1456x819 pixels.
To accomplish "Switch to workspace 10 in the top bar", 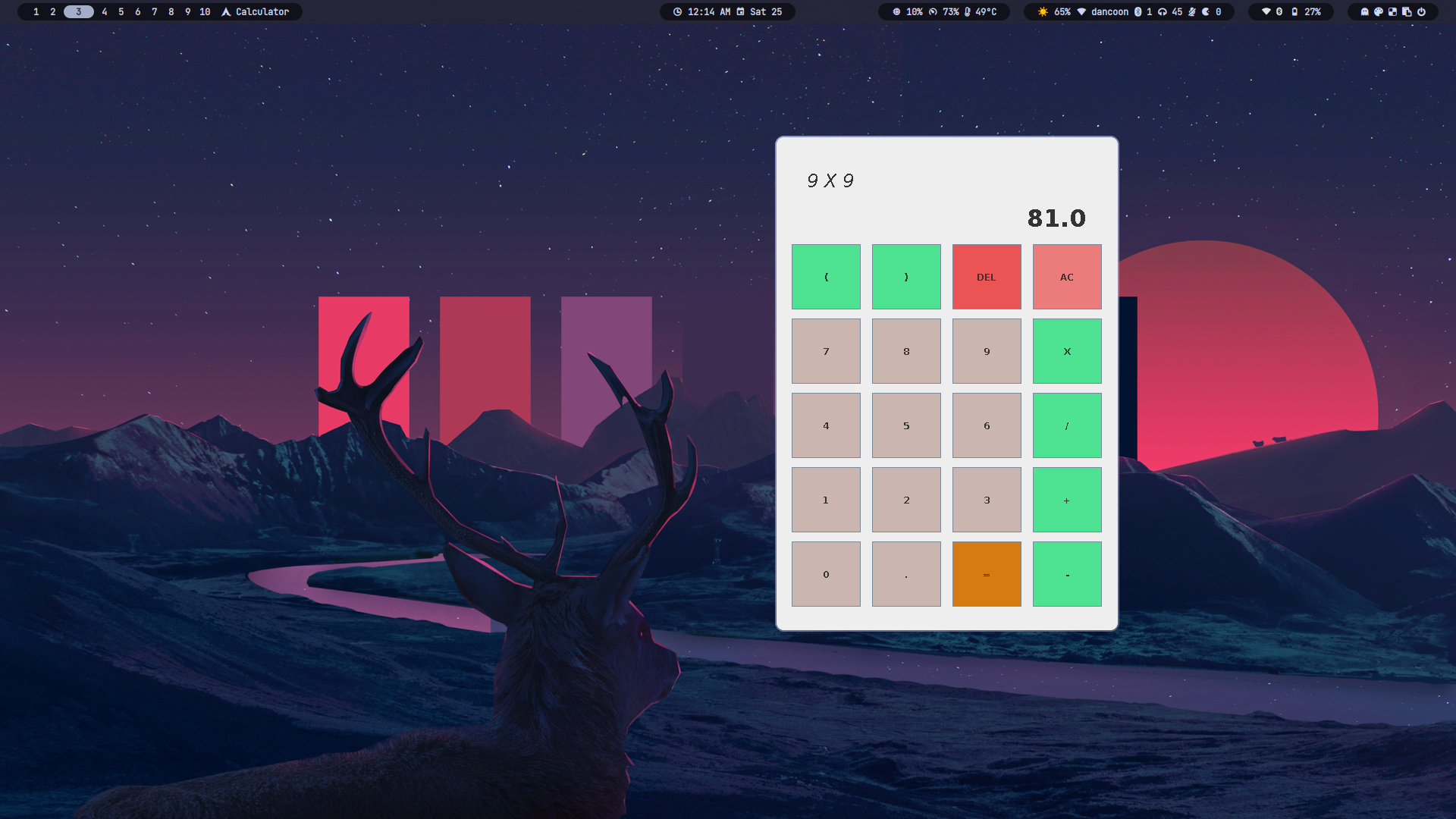I will click(205, 11).
